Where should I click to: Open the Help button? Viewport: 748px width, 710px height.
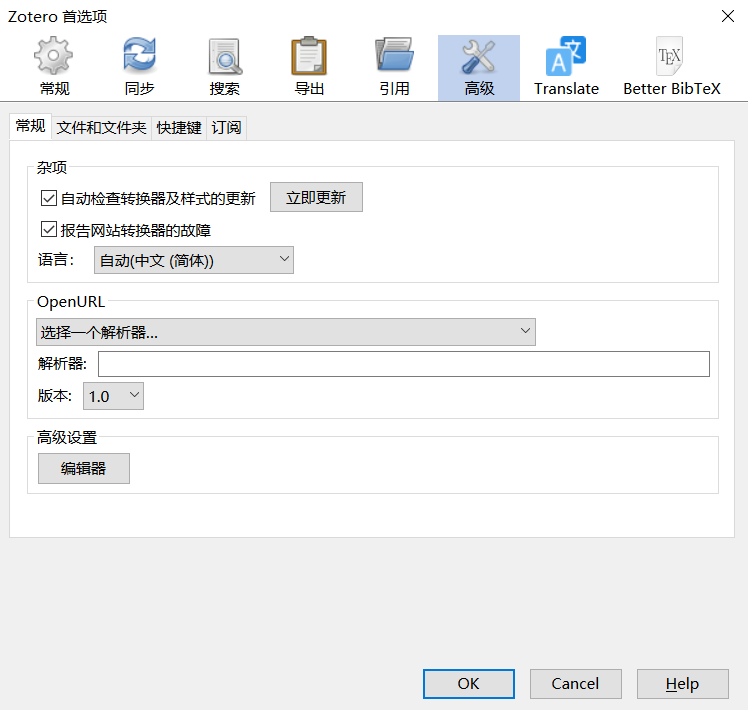point(683,684)
